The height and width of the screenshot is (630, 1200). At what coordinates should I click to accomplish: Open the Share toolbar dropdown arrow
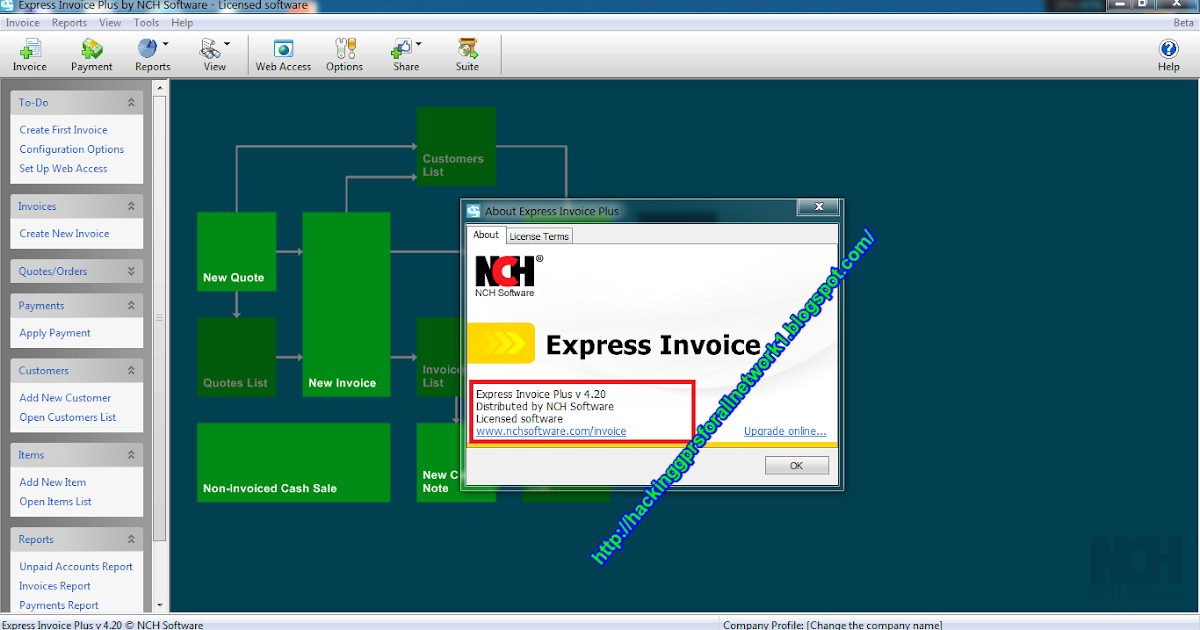click(418, 44)
